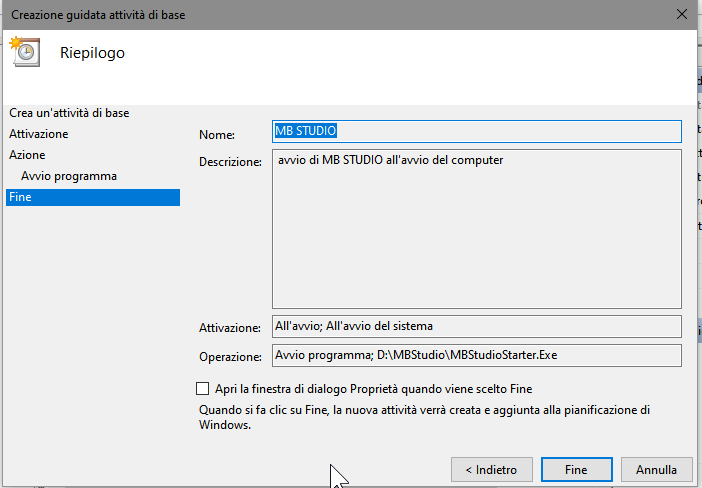The height and width of the screenshot is (488, 702).
Task: Click the 'Descrizione:' label
Action: [x=230, y=162]
